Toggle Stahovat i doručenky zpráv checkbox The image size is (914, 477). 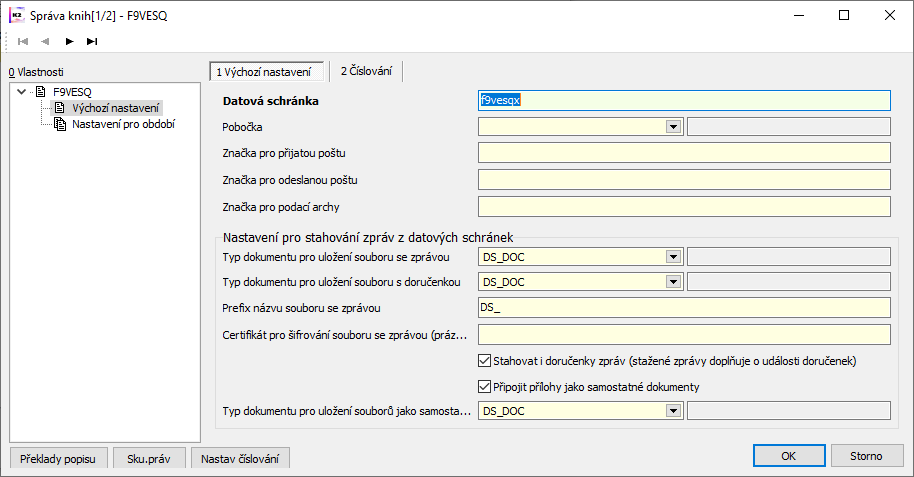(x=486, y=360)
